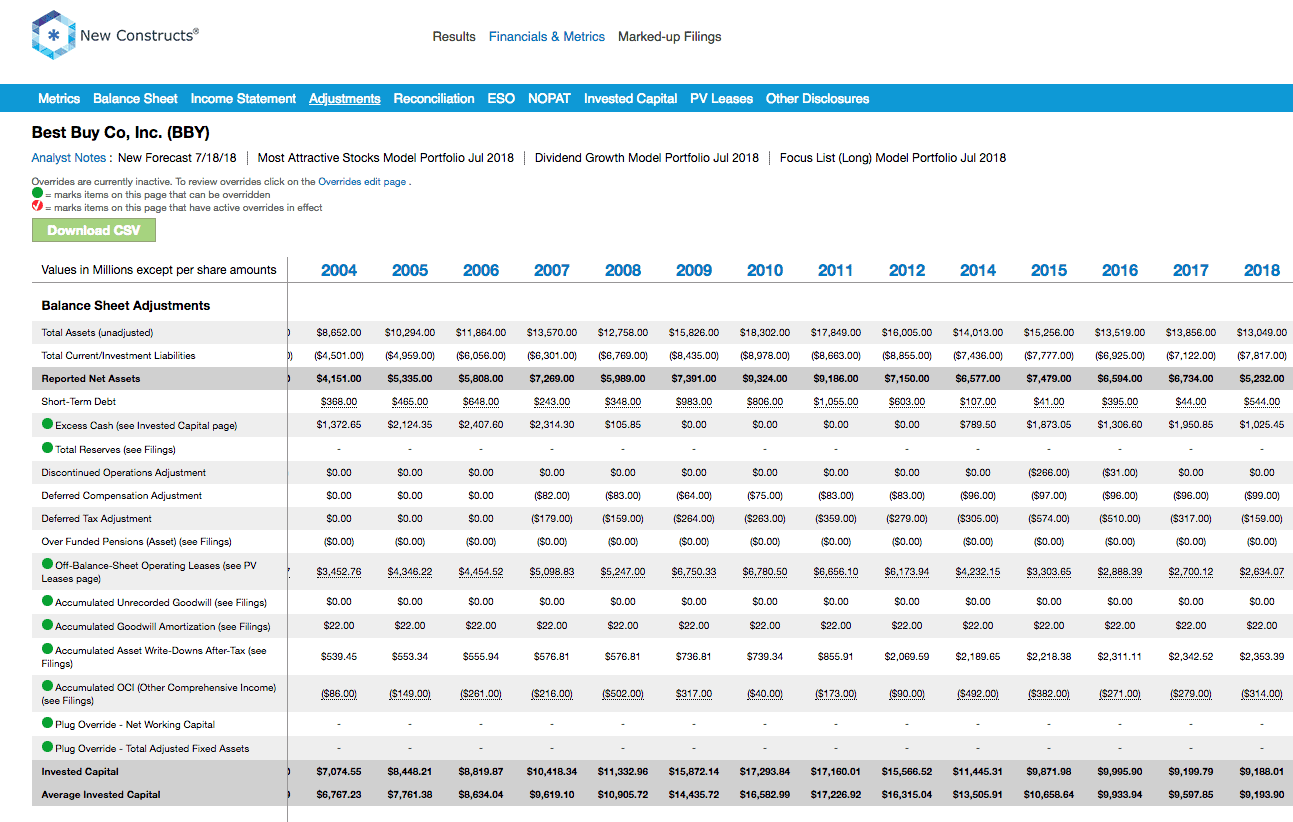Switch to Income Statement section
Screen dimensions: 1293x822
click(243, 98)
